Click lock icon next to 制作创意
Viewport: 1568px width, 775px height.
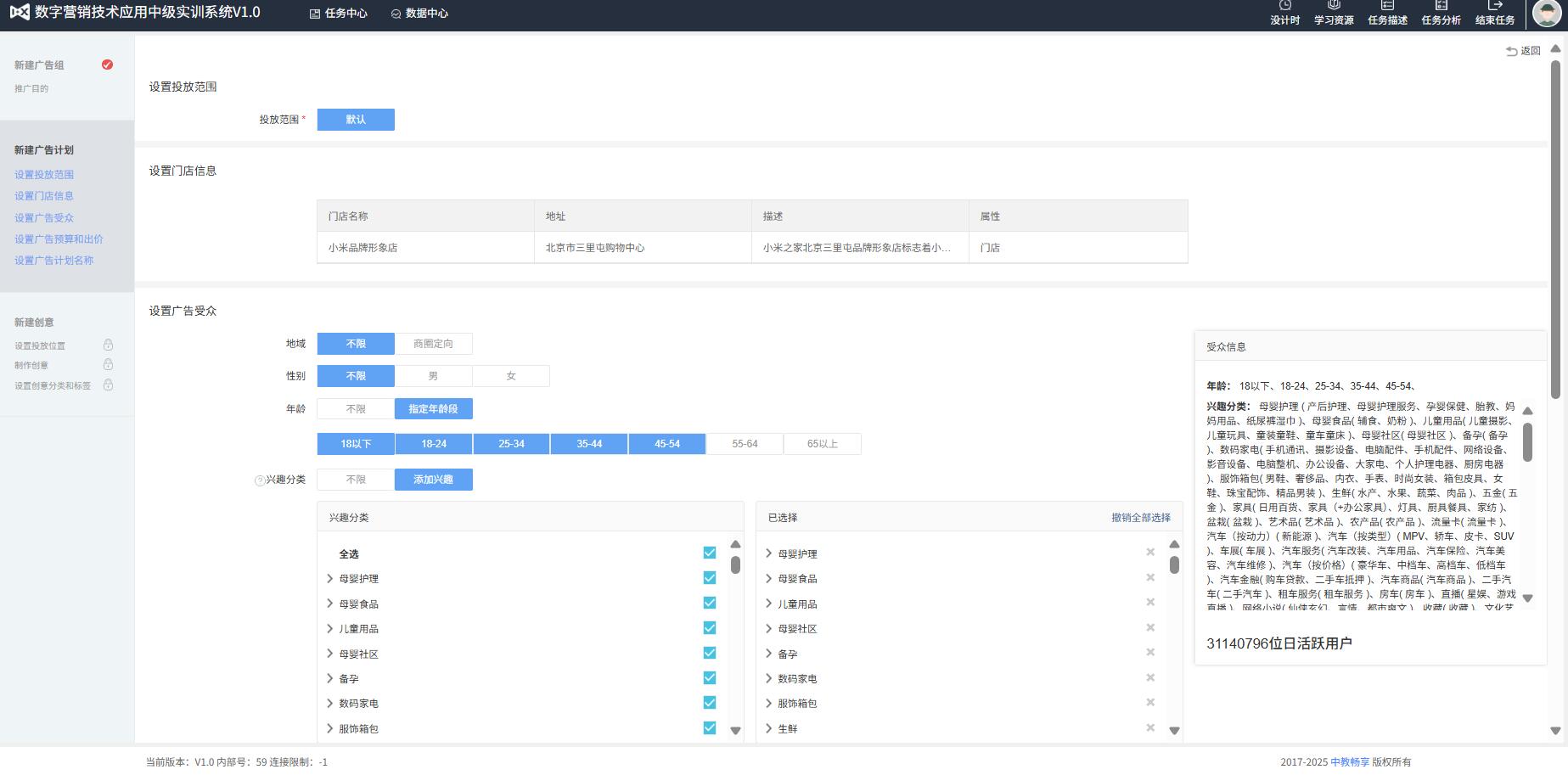point(108,364)
